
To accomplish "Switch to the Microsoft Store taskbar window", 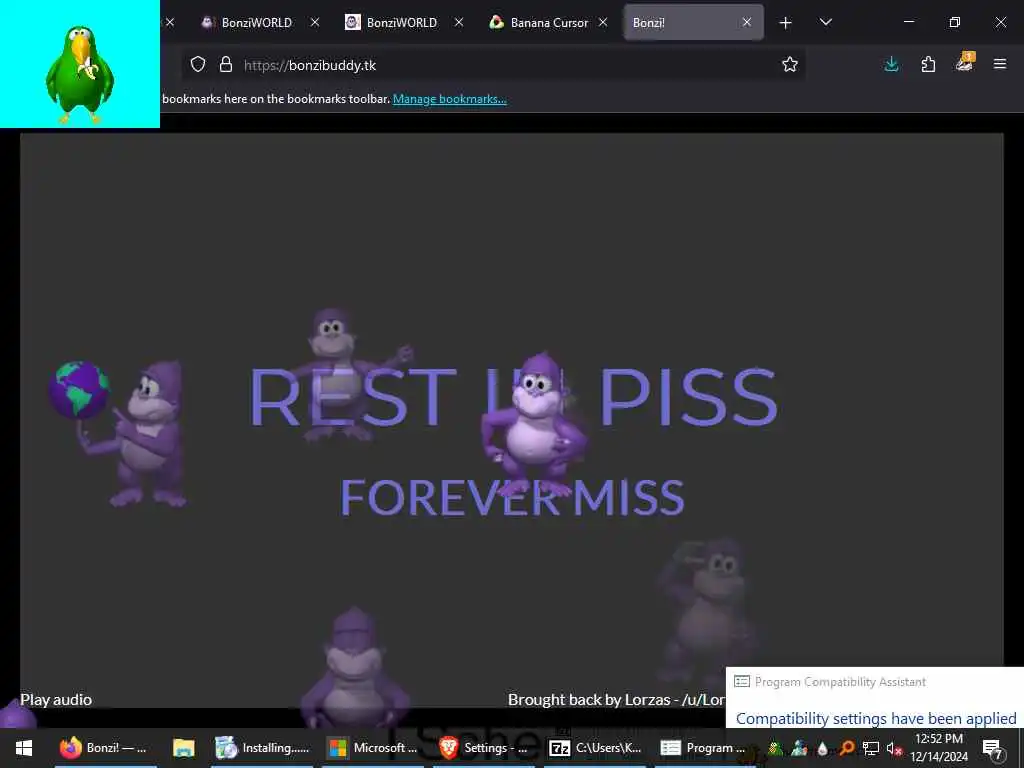I will (x=373, y=748).
